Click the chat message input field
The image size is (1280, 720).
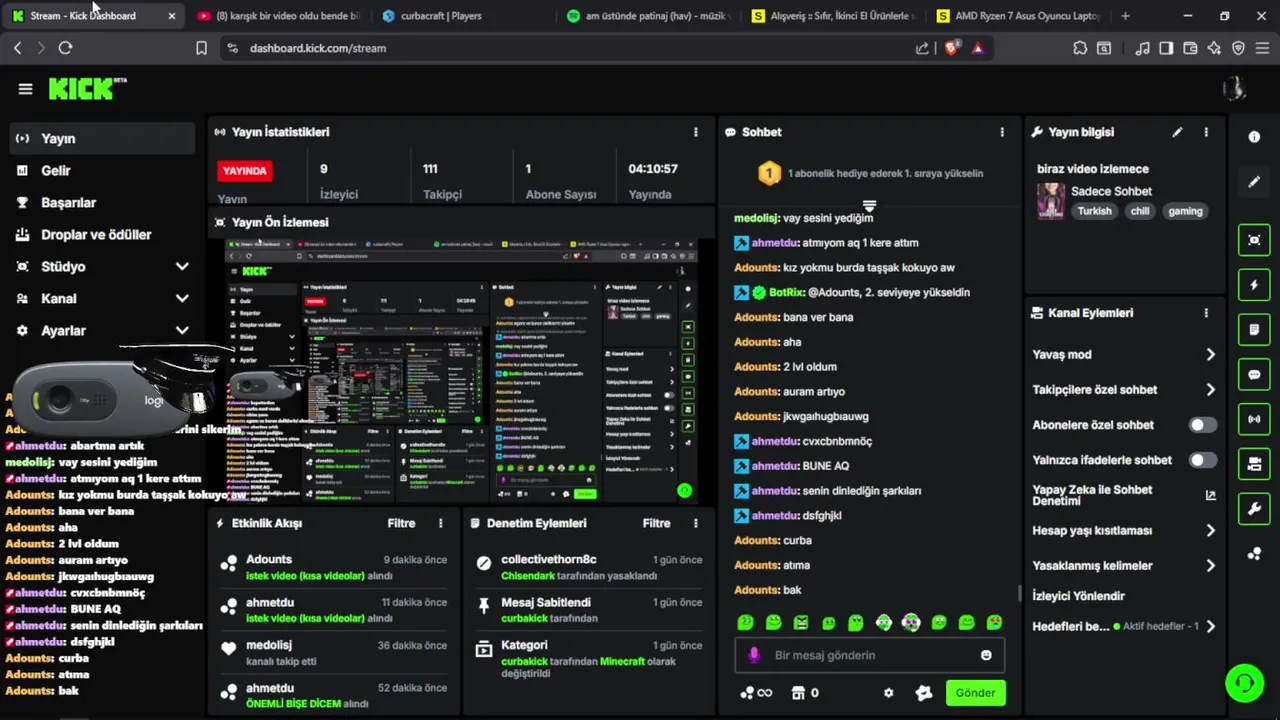click(869, 655)
